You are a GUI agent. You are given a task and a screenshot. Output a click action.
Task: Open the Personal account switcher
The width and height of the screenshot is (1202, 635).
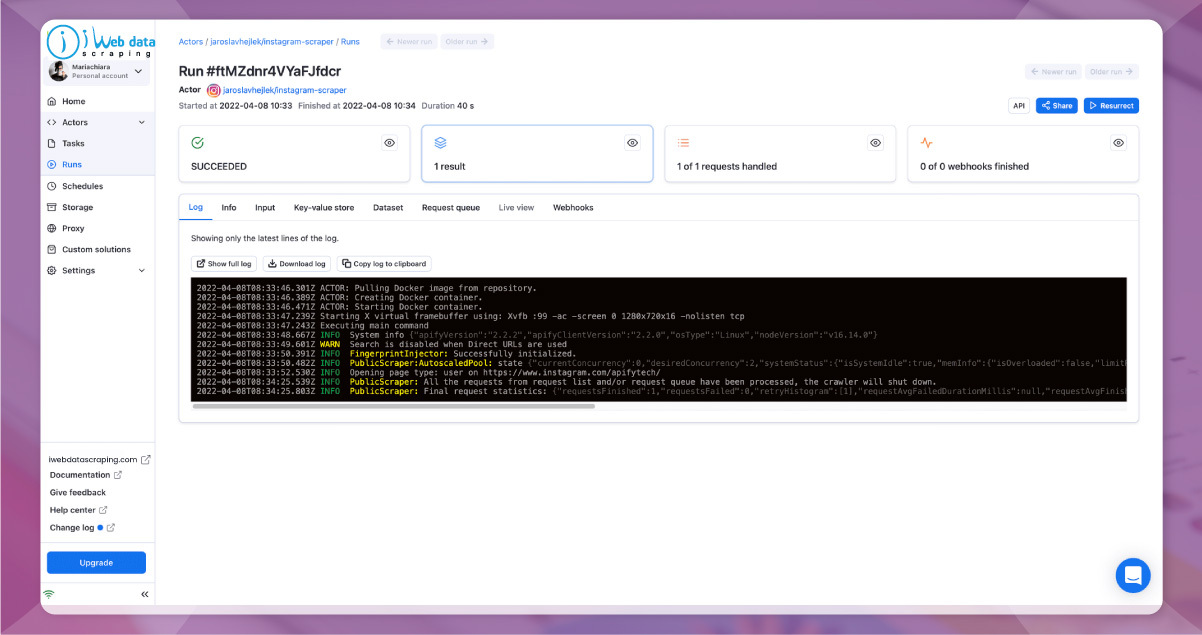(x=96, y=69)
